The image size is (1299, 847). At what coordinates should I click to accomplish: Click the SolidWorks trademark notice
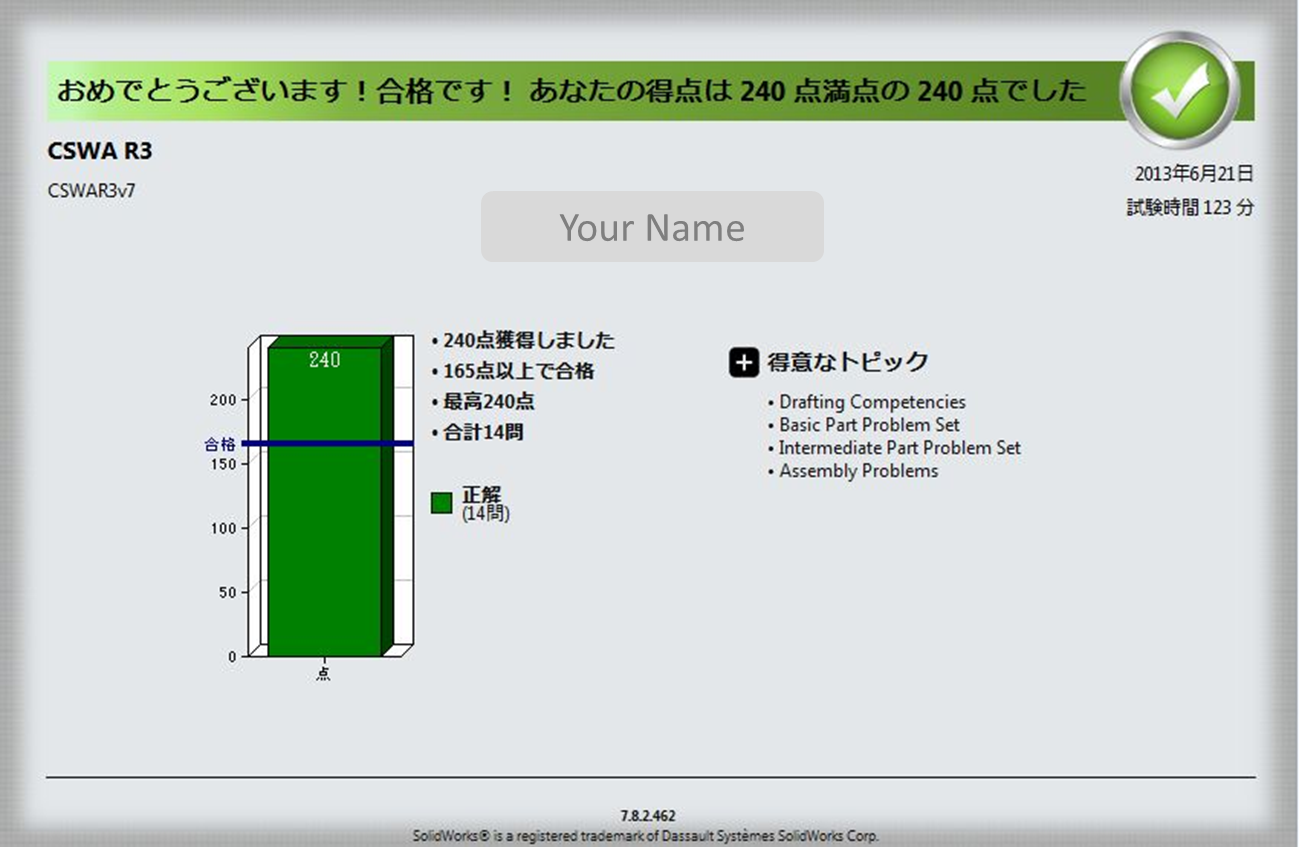646,836
